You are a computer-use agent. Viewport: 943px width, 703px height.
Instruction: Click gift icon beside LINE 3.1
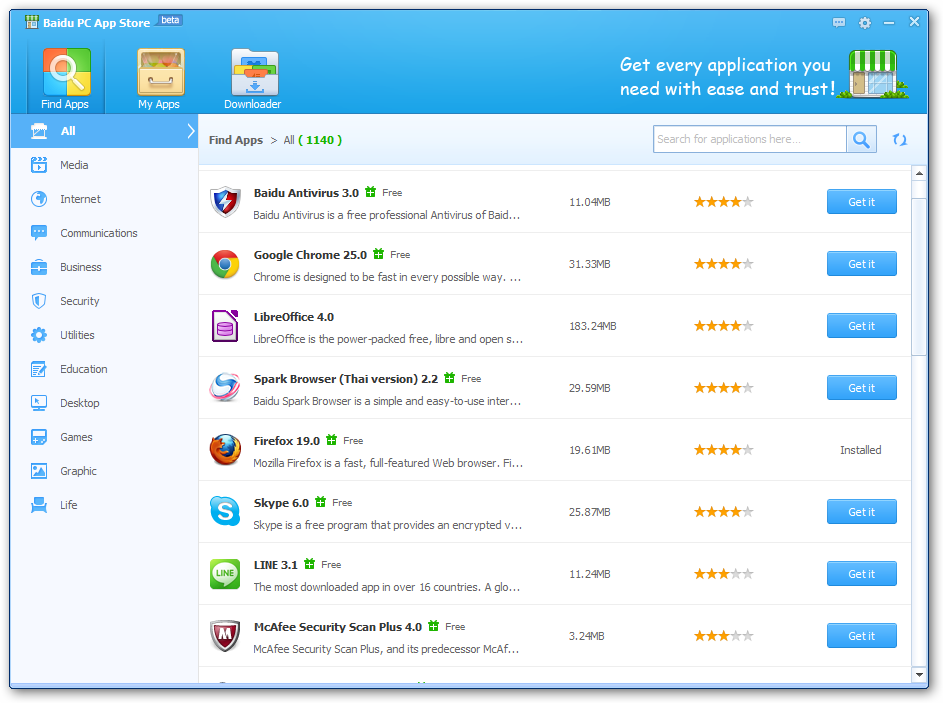[309, 563]
